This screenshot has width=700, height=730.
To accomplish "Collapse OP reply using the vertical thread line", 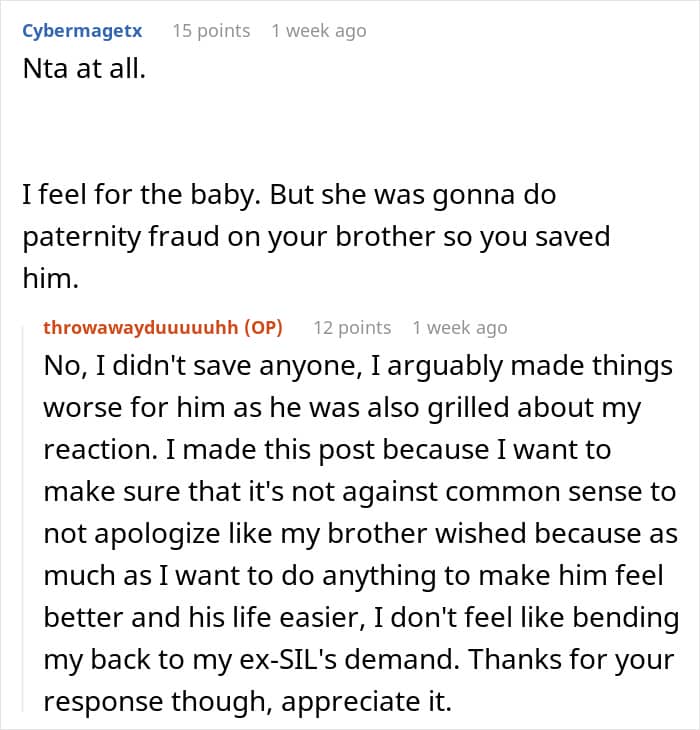I will pos(23,519).
